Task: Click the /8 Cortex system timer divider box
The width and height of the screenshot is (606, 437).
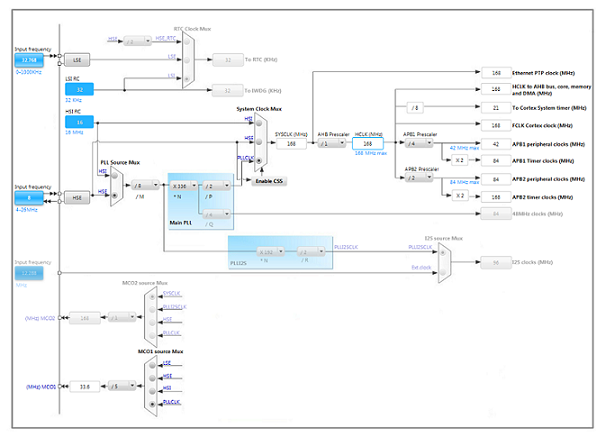Action: point(415,108)
